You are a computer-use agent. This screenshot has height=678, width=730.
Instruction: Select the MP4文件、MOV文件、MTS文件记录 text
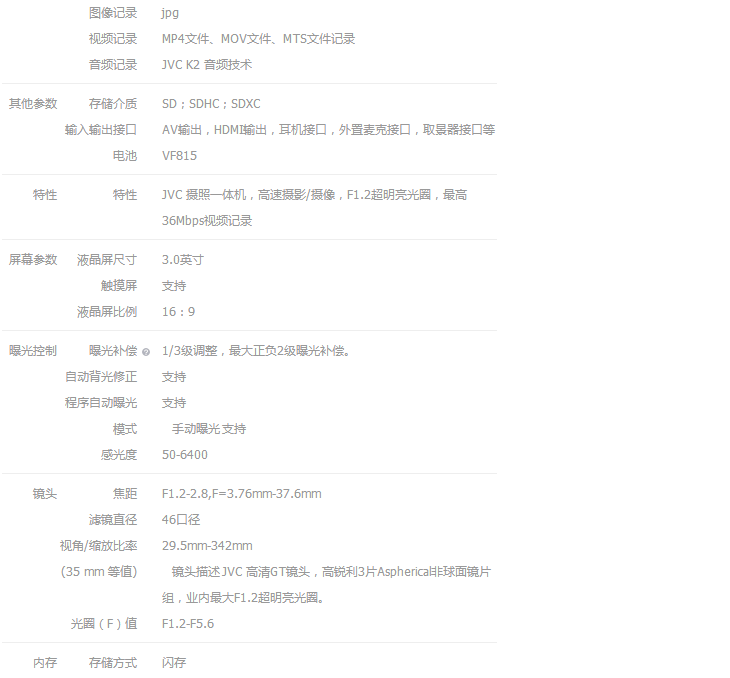[258, 39]
